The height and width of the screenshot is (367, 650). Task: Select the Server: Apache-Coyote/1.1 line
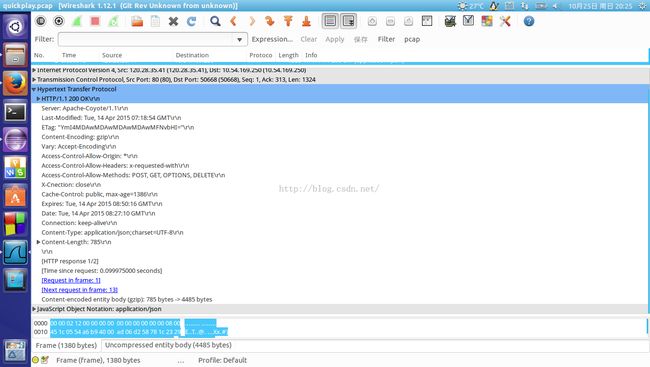point(85,108)
